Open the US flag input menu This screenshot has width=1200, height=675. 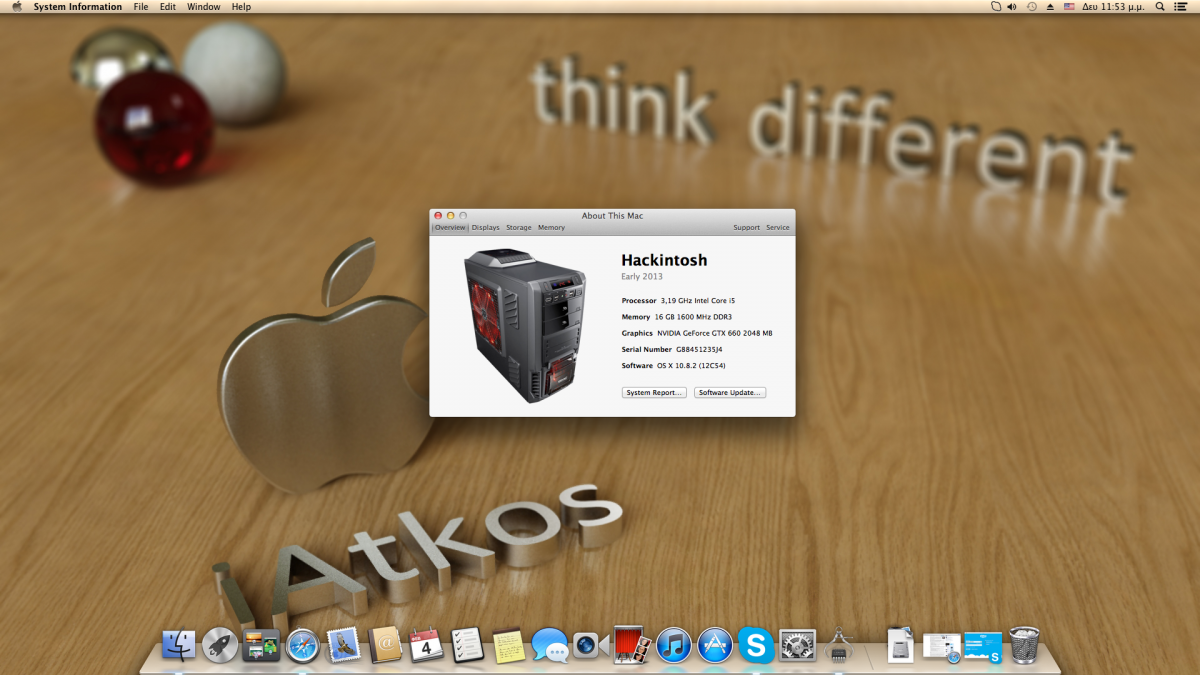pyautogui.click(x=1069, y=7)
